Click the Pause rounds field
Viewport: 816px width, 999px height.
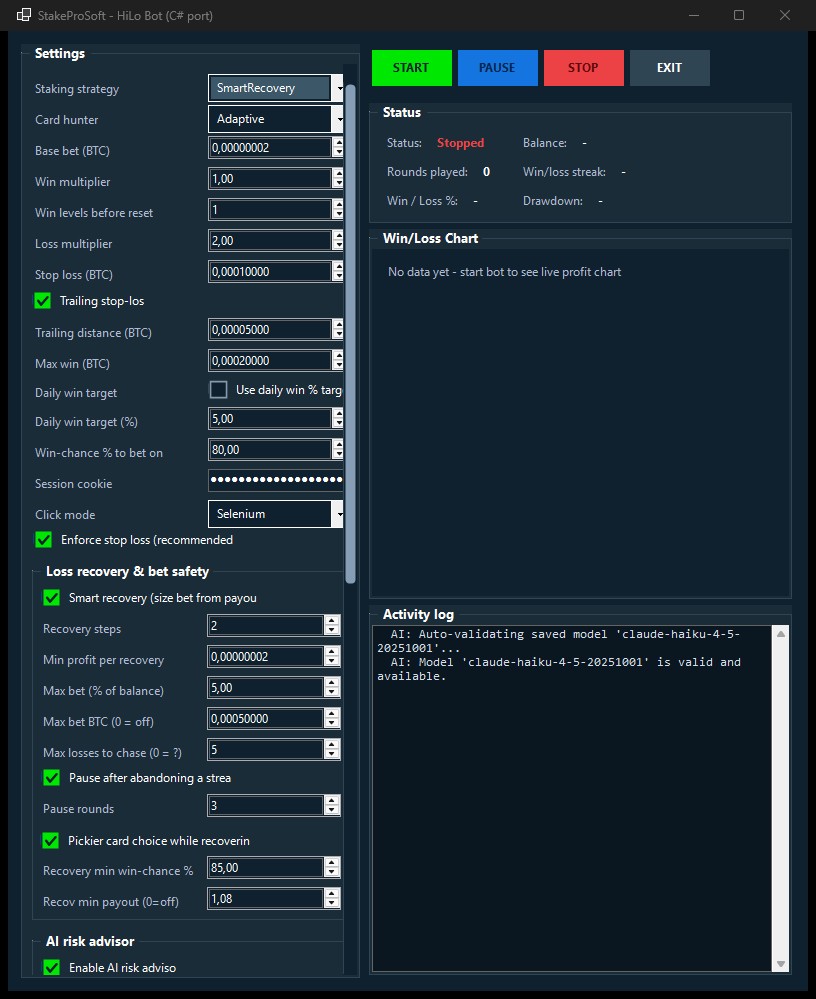point(266,806)
